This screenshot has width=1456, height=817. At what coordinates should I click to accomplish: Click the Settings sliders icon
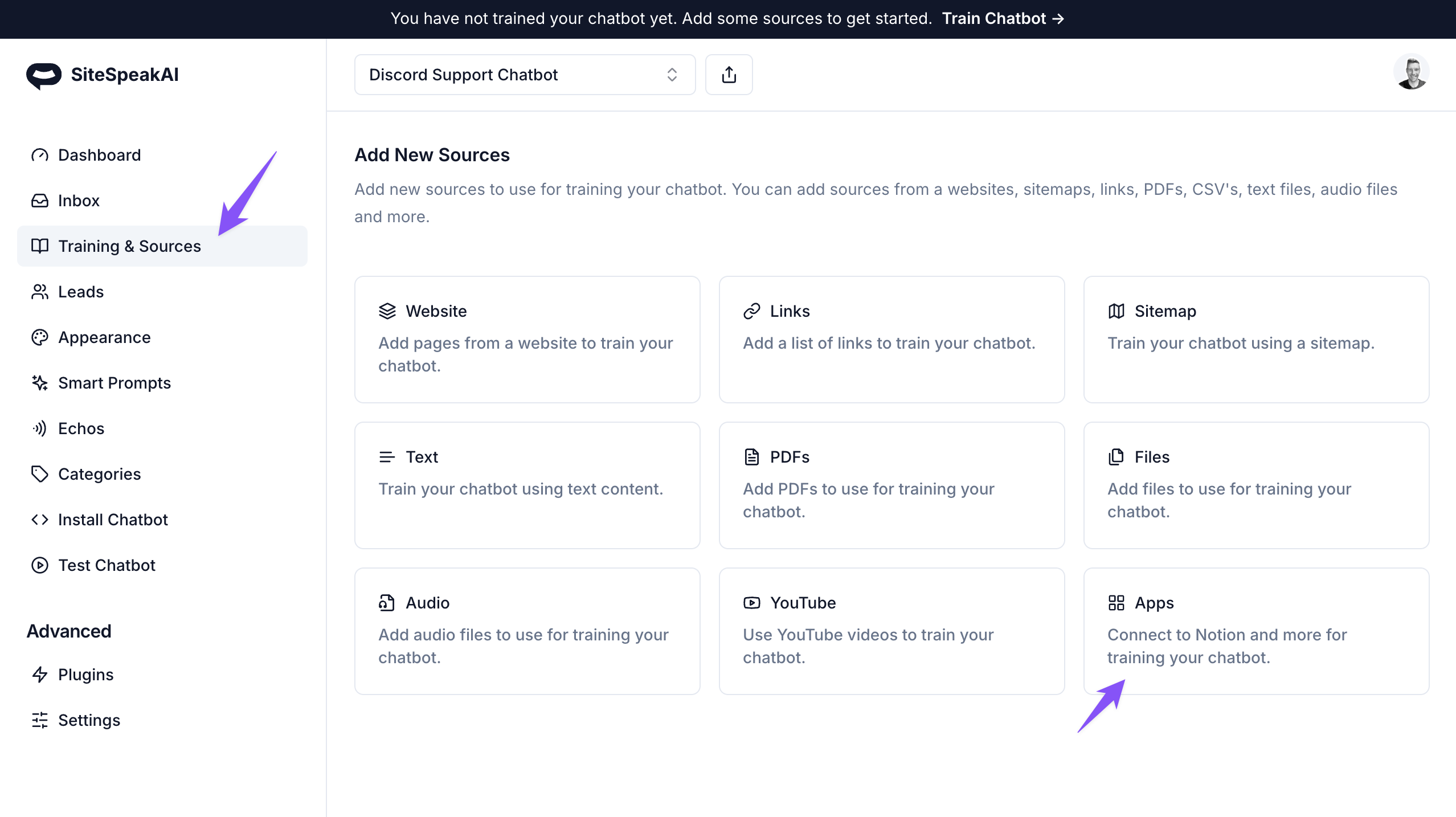click(x=39, y=720)
